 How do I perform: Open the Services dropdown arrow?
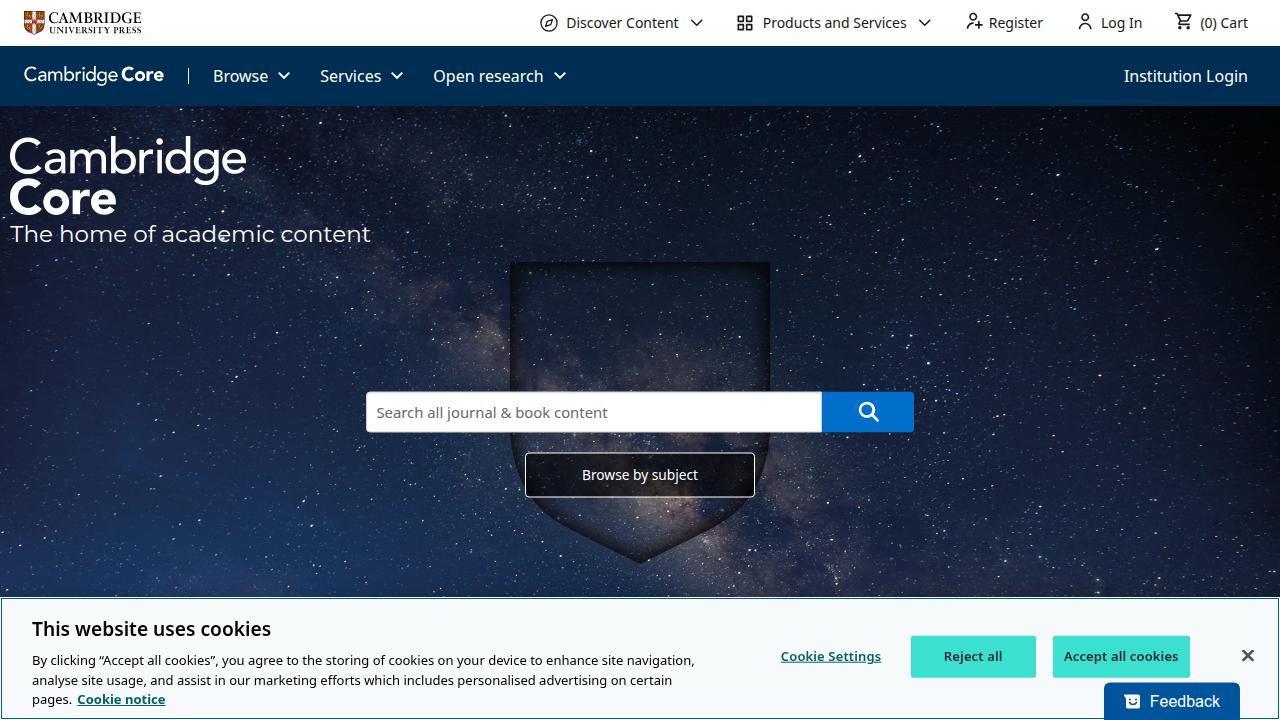[397, 76]
